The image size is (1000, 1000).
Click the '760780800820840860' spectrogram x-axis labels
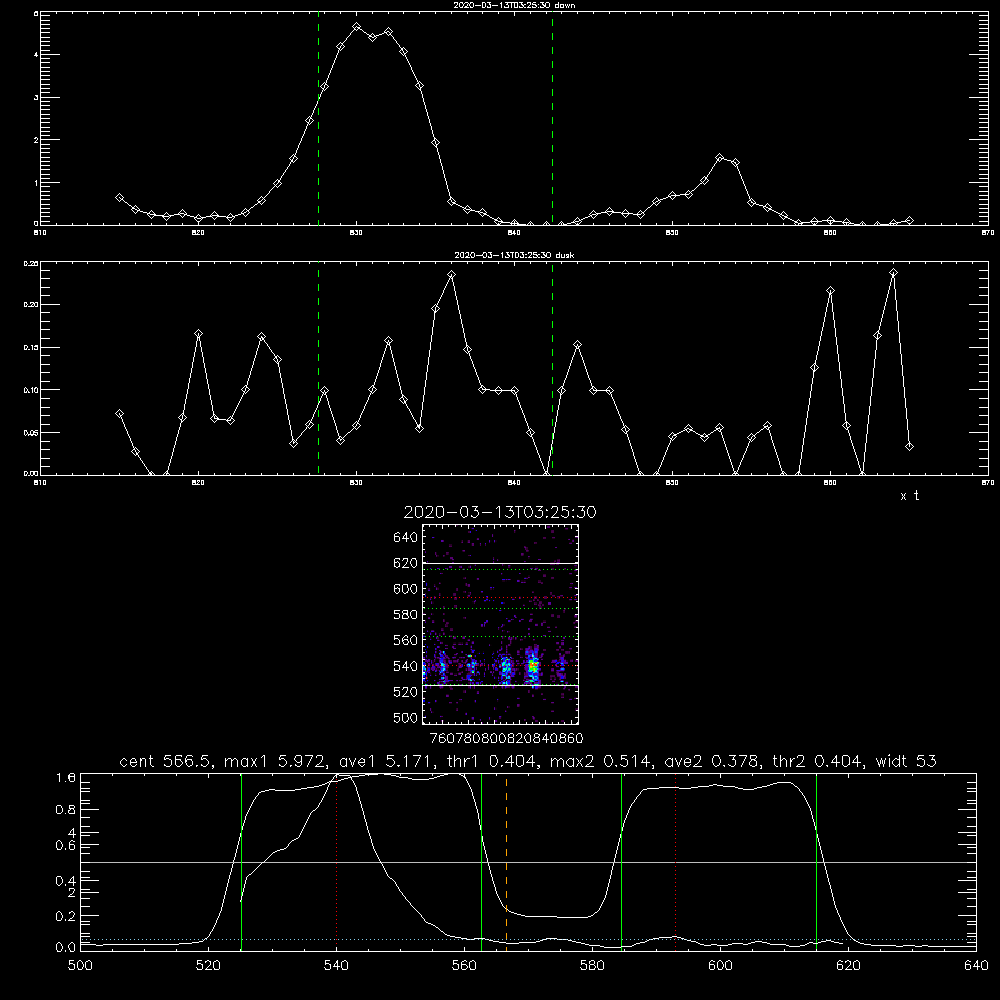[506, 739]
